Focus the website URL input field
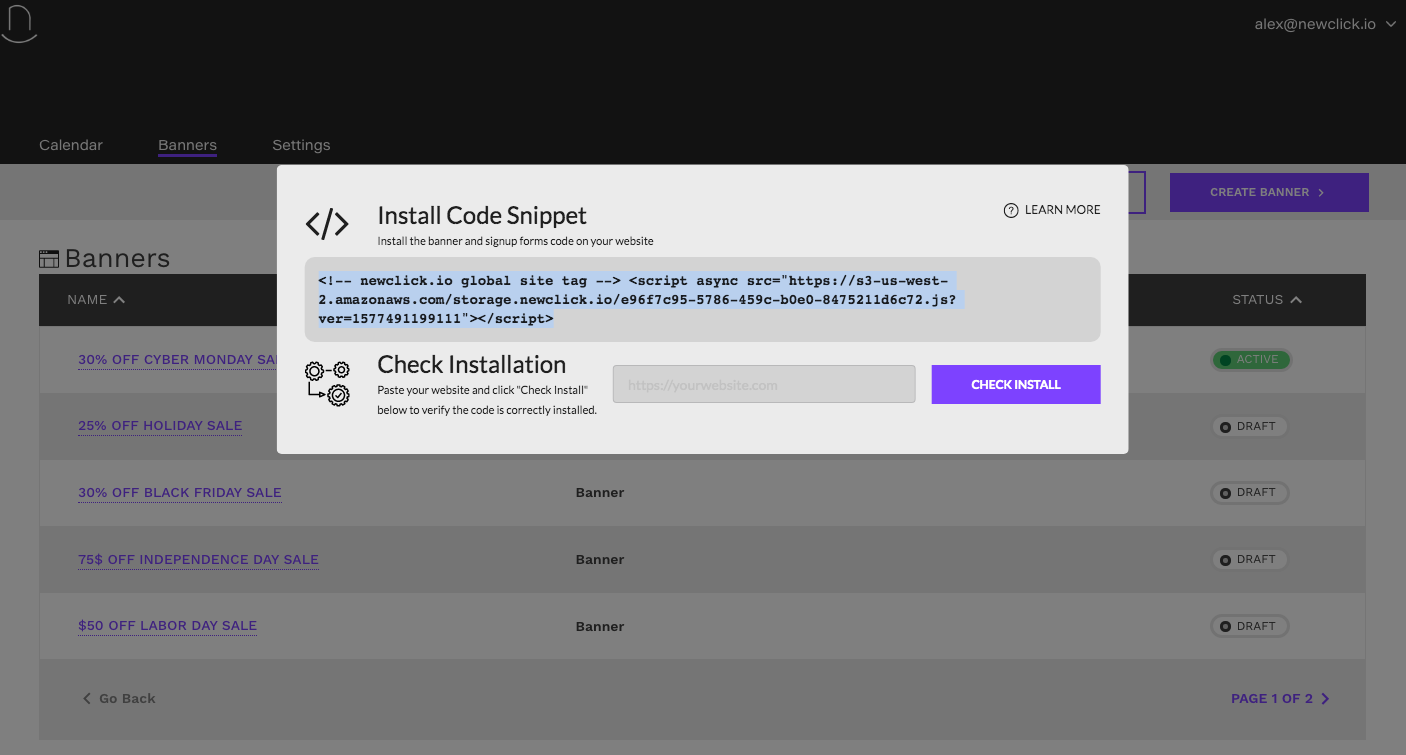1406x755 pixels. [x=764, y=384]
